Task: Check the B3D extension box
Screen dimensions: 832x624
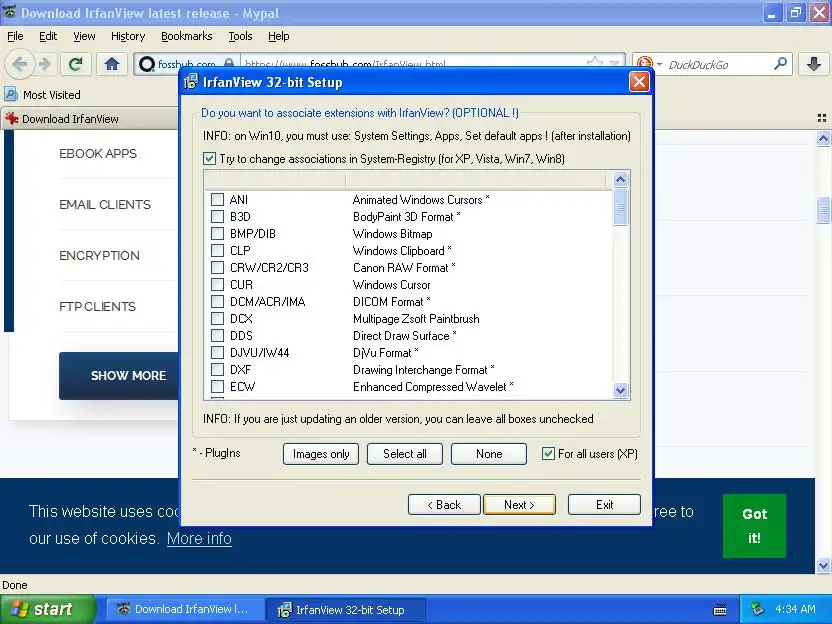Action: pyautogui.click(x=217, y=216)
